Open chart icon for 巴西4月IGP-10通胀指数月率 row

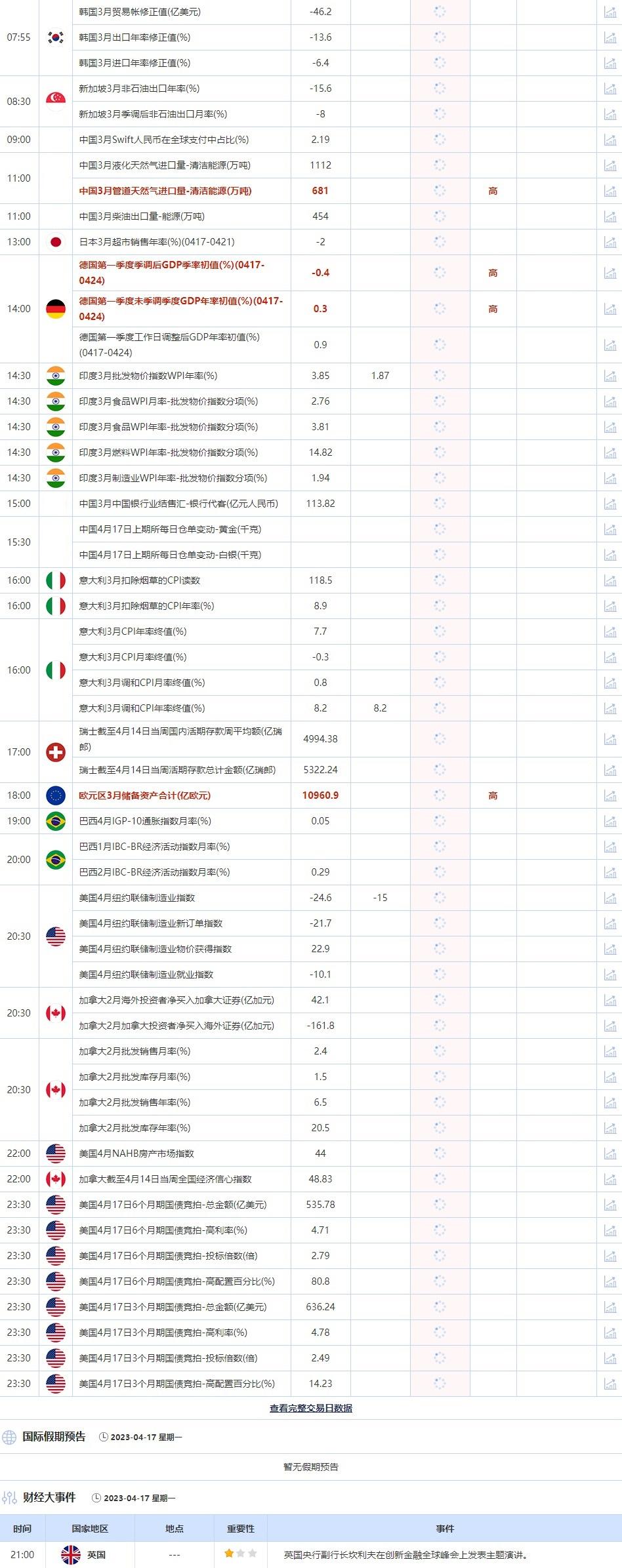click(x=610, y=821)
